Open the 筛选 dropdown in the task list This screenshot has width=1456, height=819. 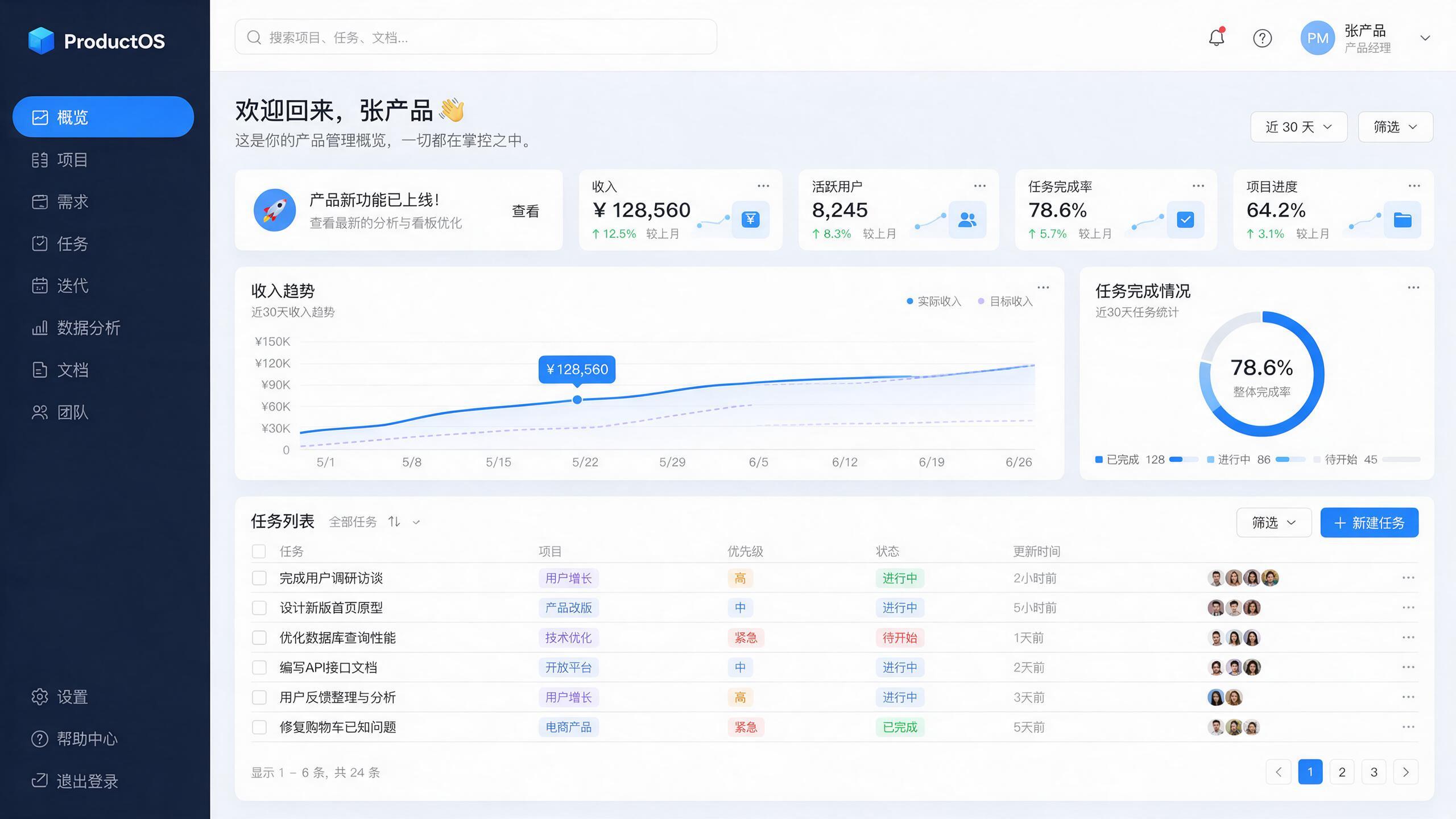(1273, 522)
